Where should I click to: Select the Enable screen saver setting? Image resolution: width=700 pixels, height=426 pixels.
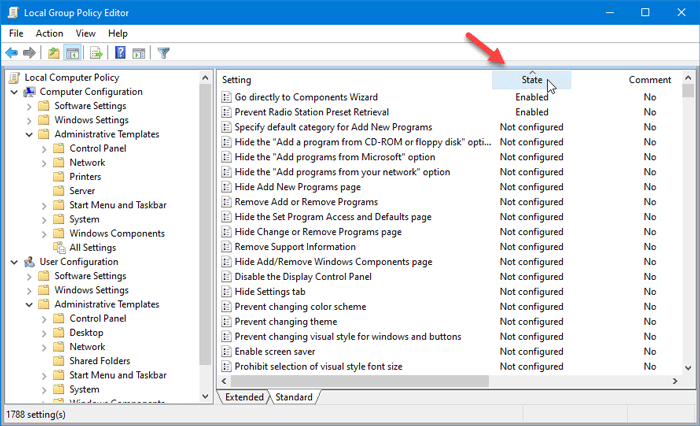tap(276, 352)
